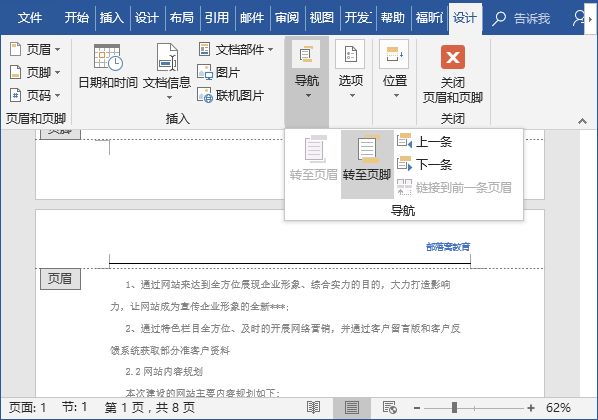The image size is (598, 420).
Task: Switch to web layout view icon
Action: point(390,407)
